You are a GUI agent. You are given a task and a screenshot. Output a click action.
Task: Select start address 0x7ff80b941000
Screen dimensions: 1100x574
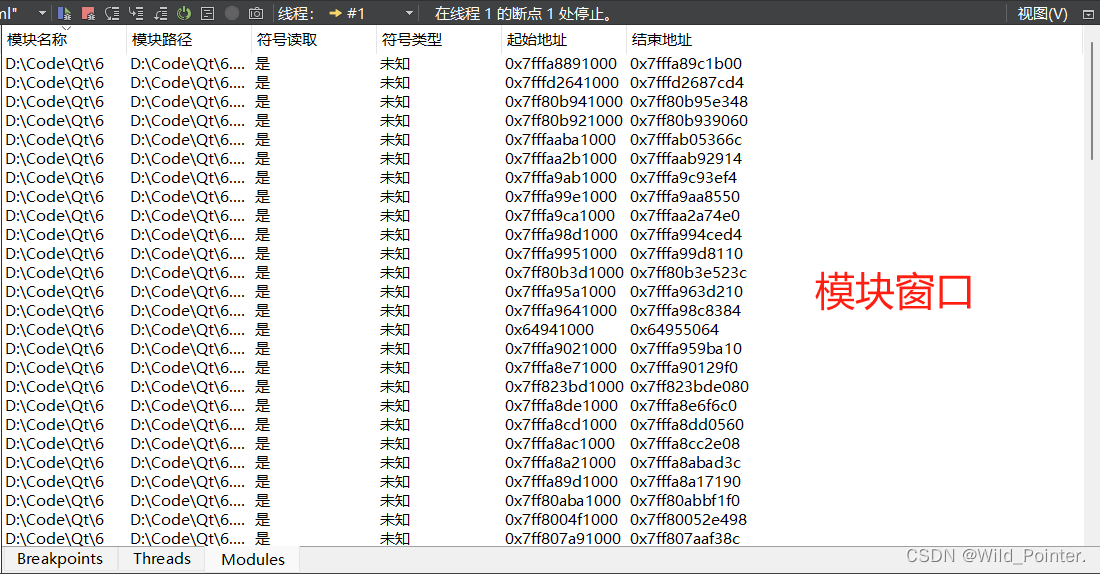[563, 102]
